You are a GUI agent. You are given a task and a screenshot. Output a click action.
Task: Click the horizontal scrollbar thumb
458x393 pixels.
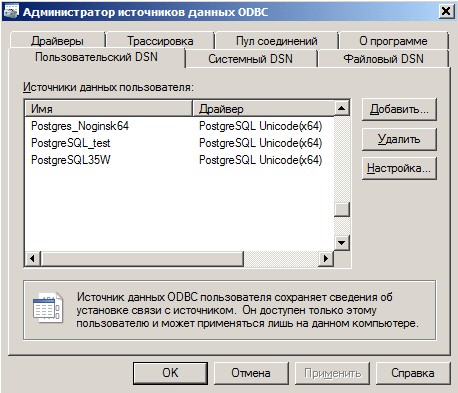tap(142, 258)
